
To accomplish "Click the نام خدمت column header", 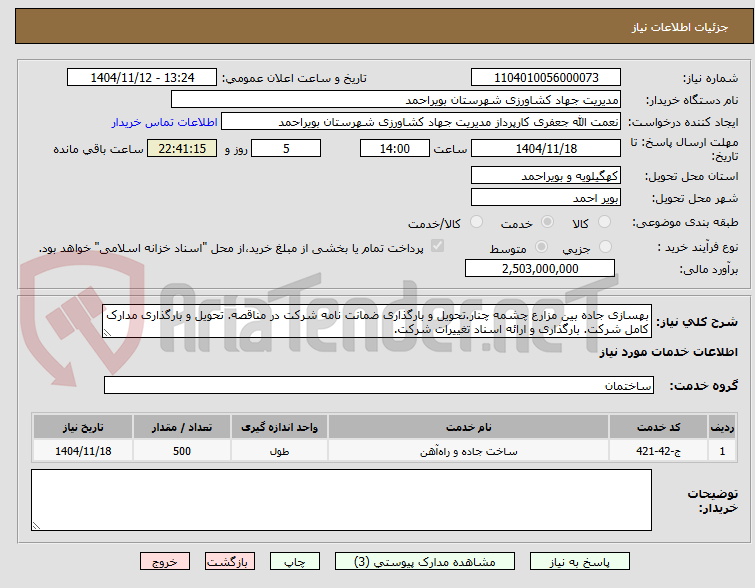I will [469, 427].
